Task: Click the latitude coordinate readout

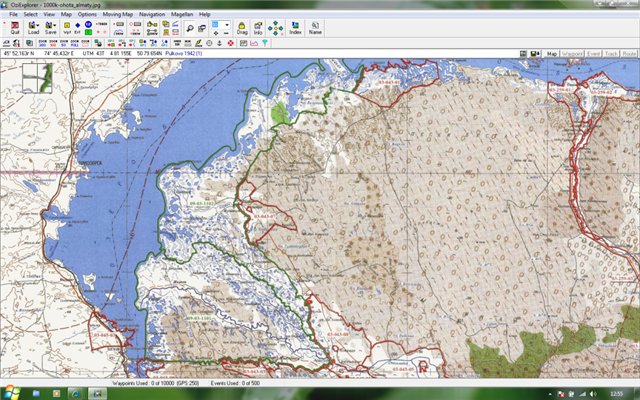Action: [x=19, y=53]
